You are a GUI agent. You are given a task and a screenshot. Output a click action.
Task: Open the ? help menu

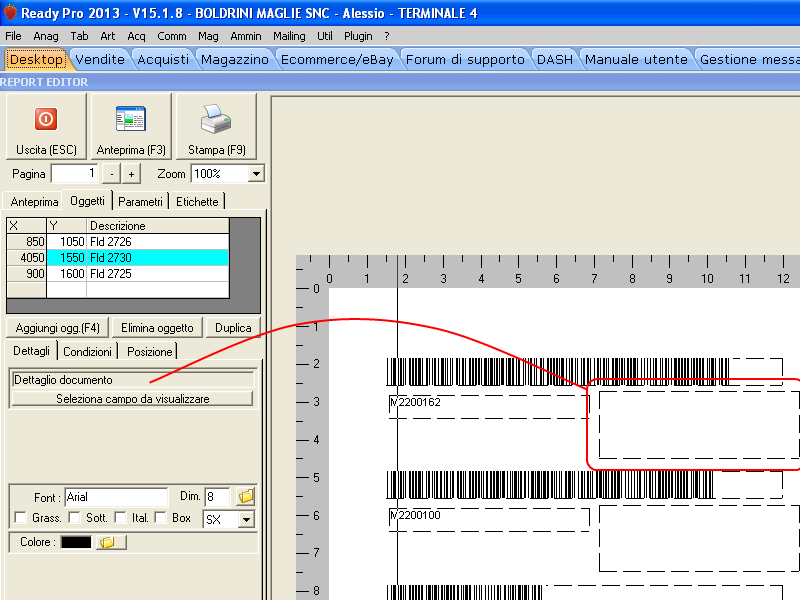click(387, 36)
